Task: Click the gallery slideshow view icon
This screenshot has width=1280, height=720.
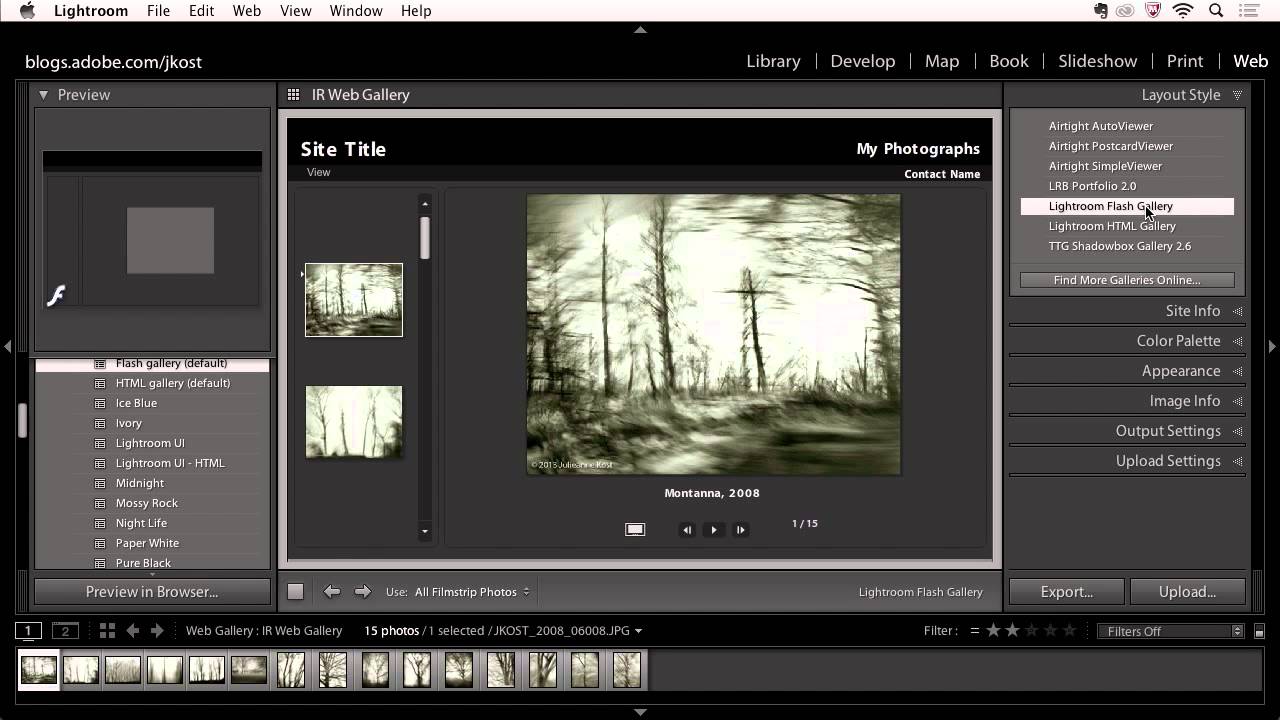Action: click(635, 530)
